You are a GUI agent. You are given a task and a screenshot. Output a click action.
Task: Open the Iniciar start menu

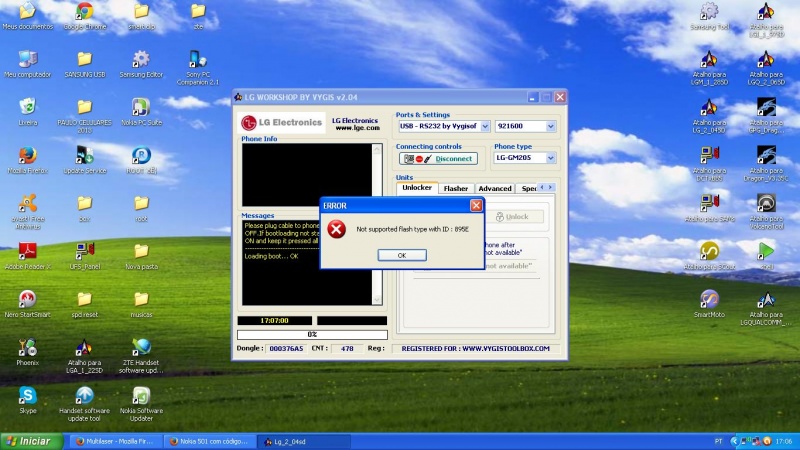click(x=32, y=441)
